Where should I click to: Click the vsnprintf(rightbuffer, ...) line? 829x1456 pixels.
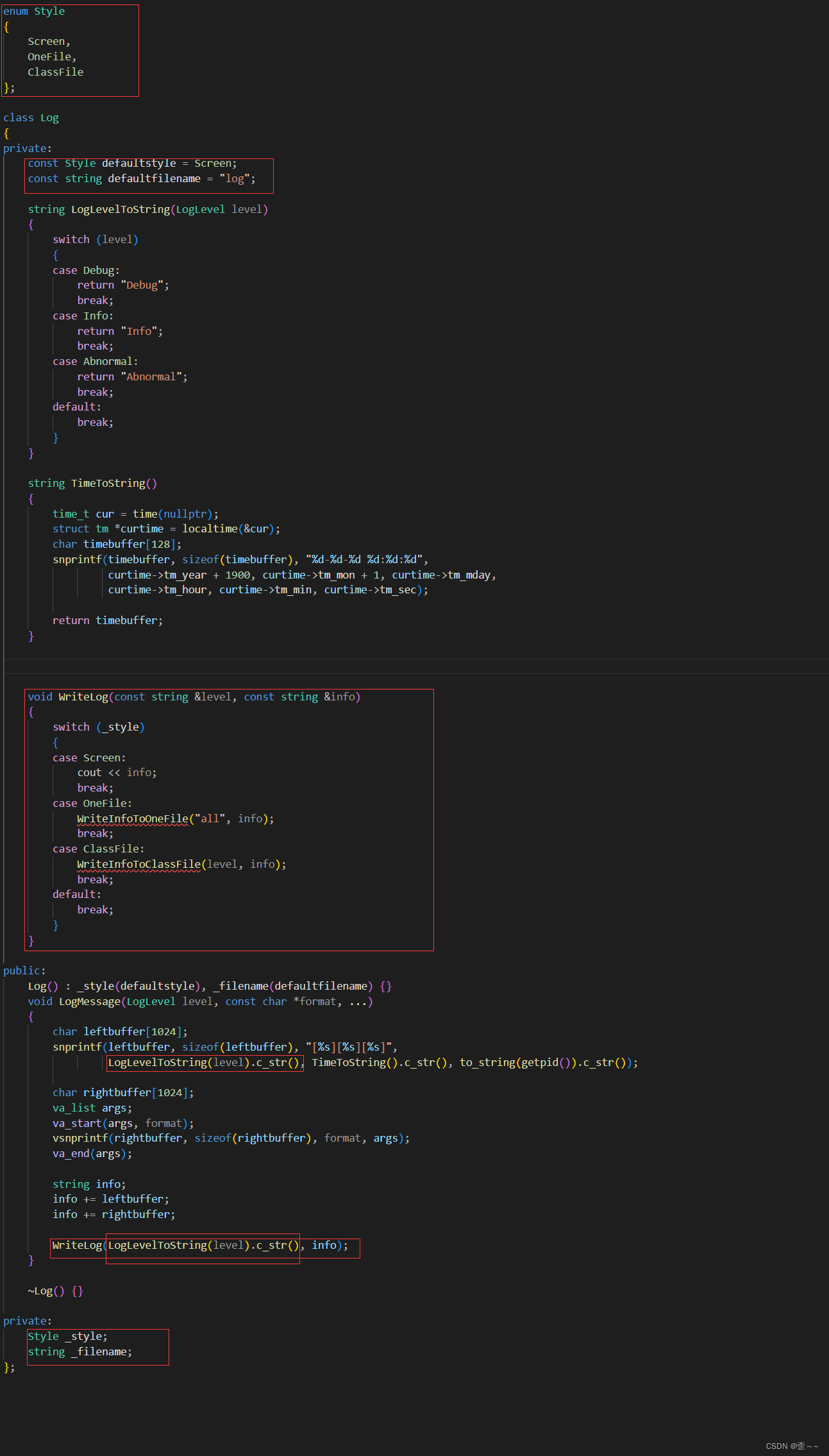[231, 1139]
